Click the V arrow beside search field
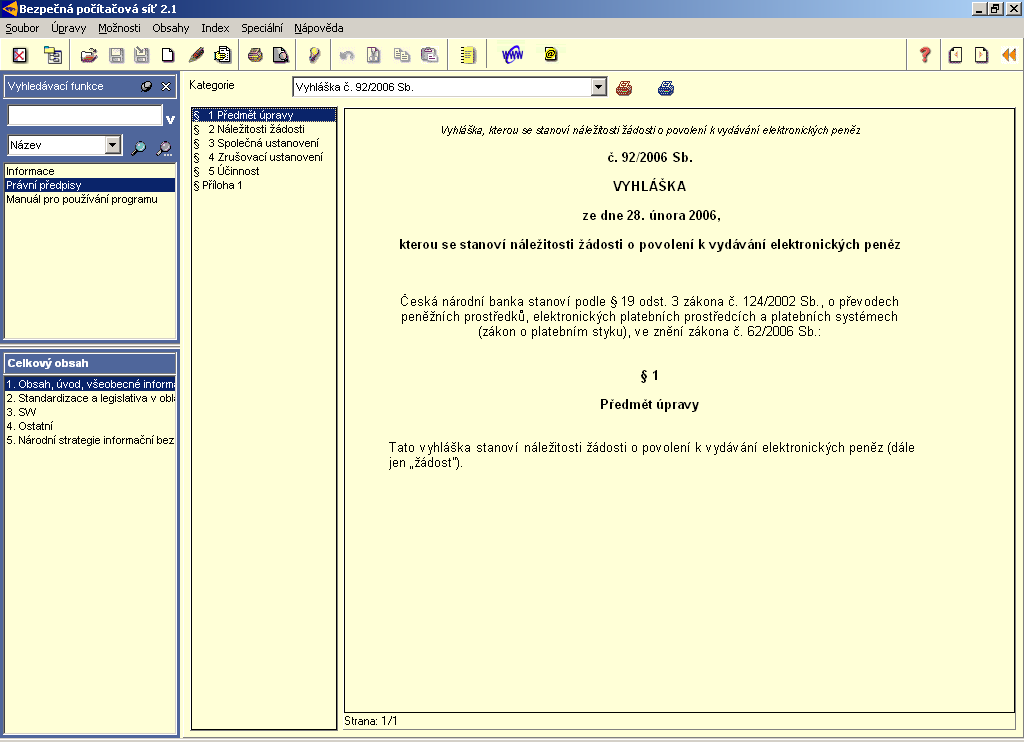 click(170, 119)
